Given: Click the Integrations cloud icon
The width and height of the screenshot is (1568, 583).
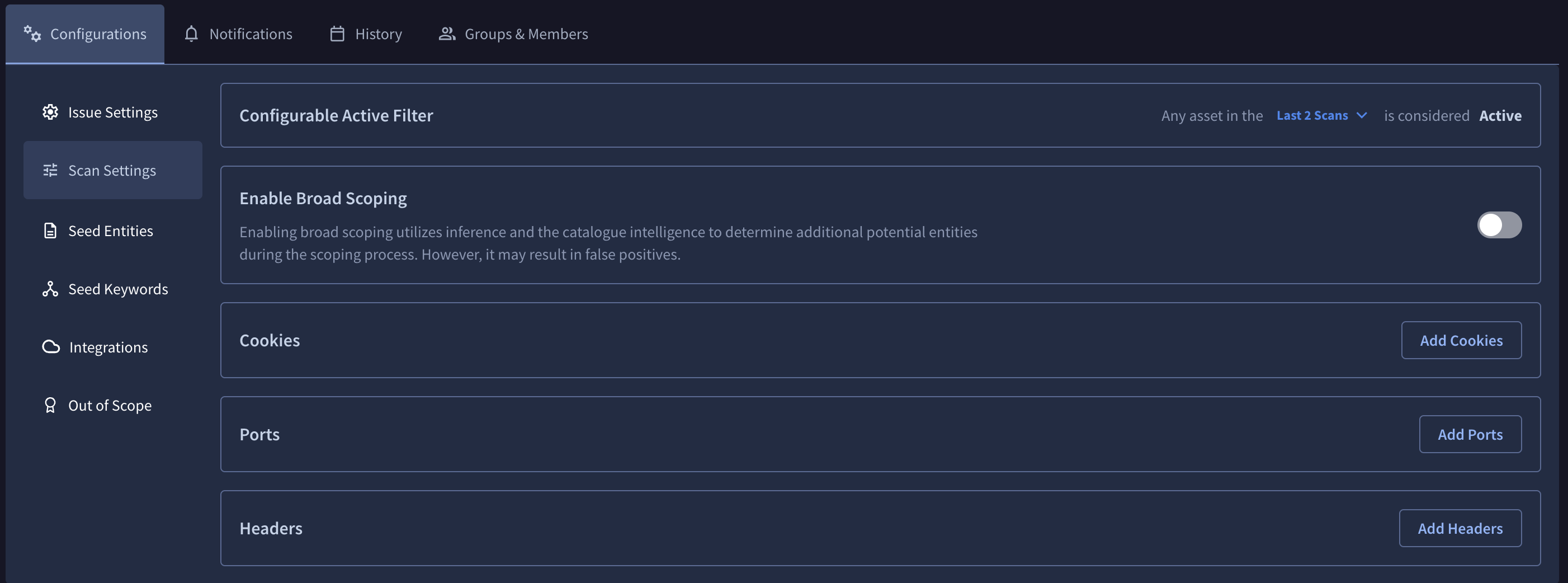Looking at the screenshot, I should click(x=51, y=347).
